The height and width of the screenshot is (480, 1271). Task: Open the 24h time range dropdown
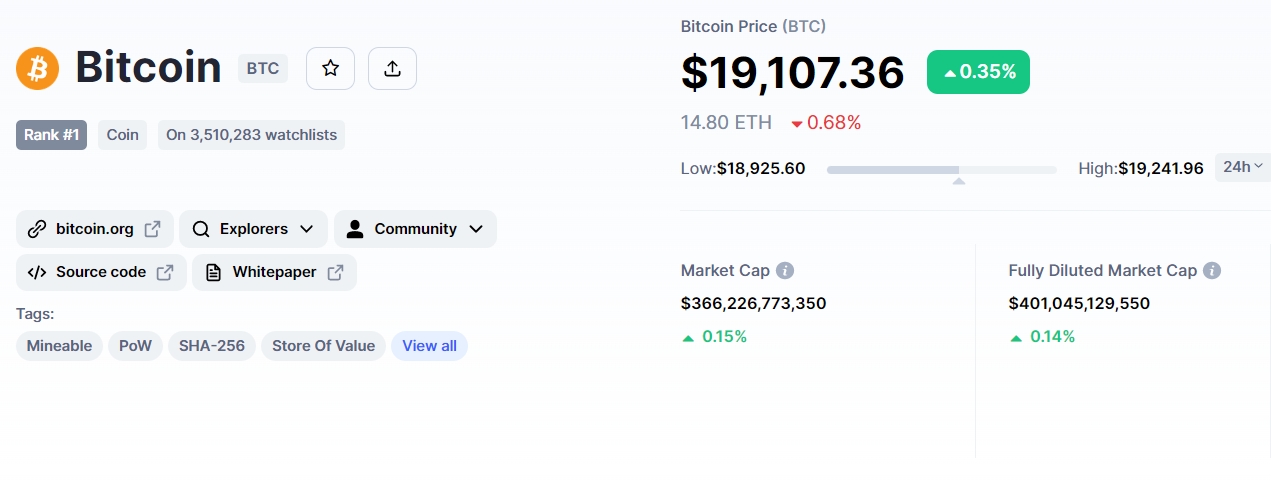click(1242, 167)
